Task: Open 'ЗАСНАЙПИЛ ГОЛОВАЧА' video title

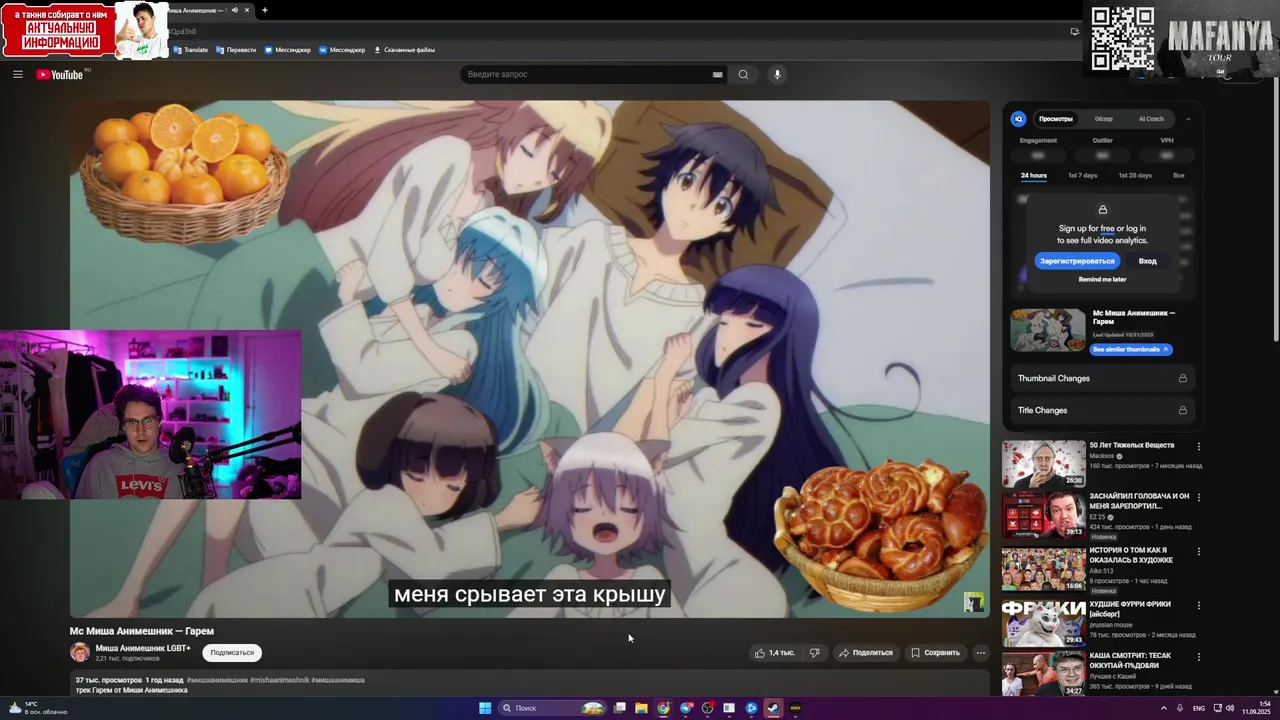Action: (1139, 500)
